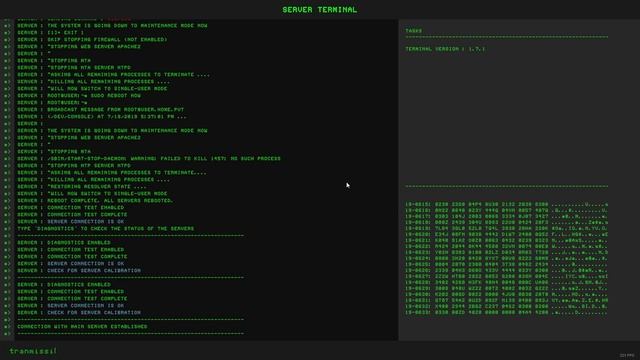
Task: Click the 'SERVER TERMINAL' title text
Action: [320, 10]
